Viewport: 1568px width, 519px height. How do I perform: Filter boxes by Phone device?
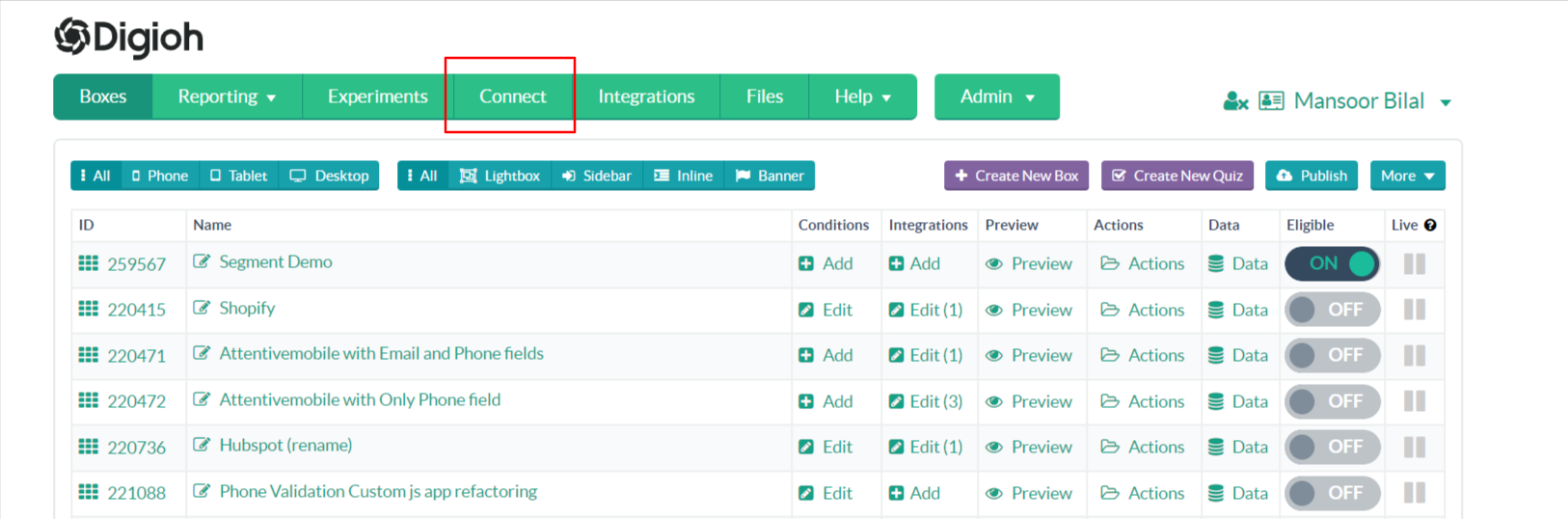(160, 176)
